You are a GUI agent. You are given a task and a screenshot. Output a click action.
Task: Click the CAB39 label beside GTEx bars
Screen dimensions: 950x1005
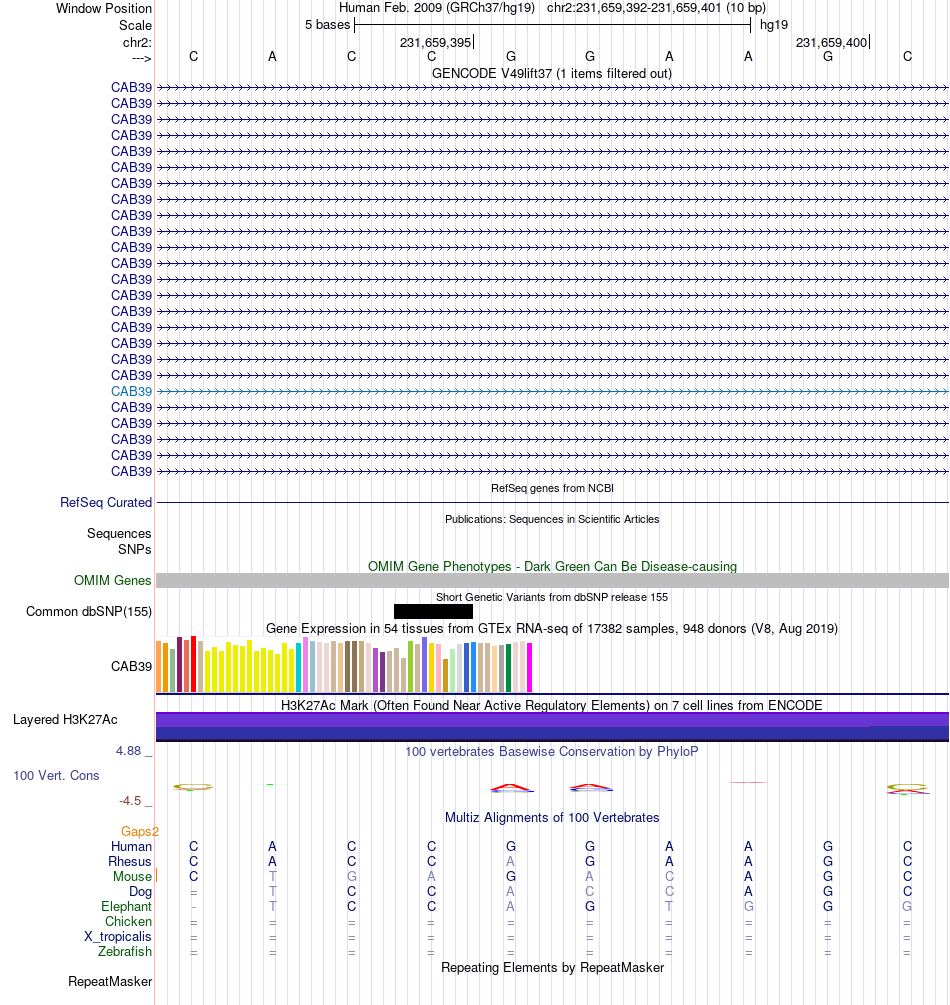coord(131,667)
